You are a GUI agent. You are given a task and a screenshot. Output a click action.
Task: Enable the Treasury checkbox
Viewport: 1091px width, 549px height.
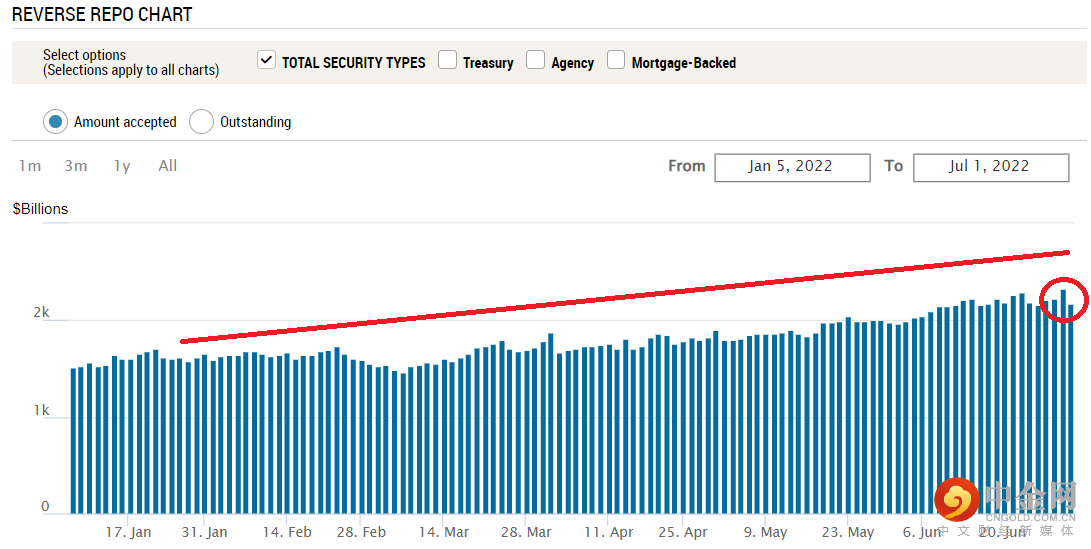(447, 61)
